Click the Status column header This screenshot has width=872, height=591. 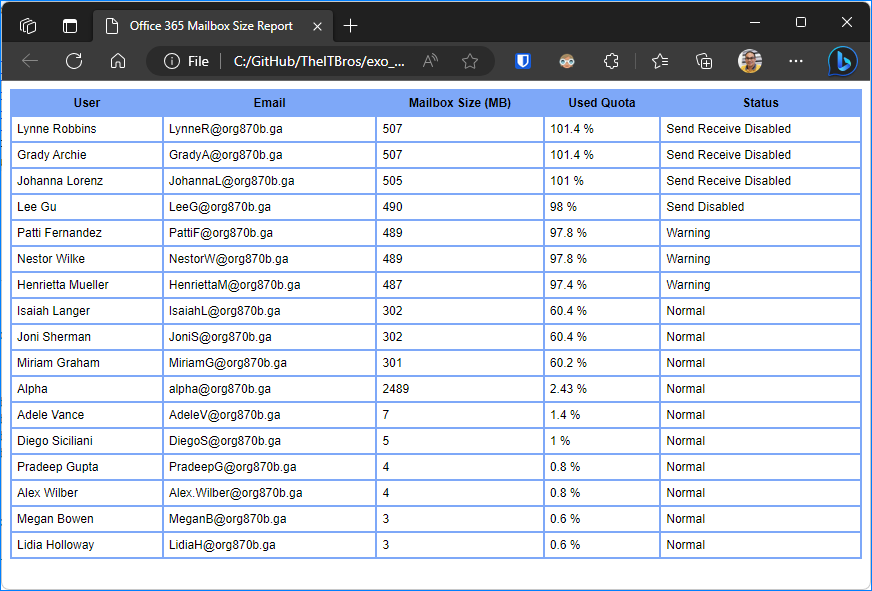click(x=761, y=103)
